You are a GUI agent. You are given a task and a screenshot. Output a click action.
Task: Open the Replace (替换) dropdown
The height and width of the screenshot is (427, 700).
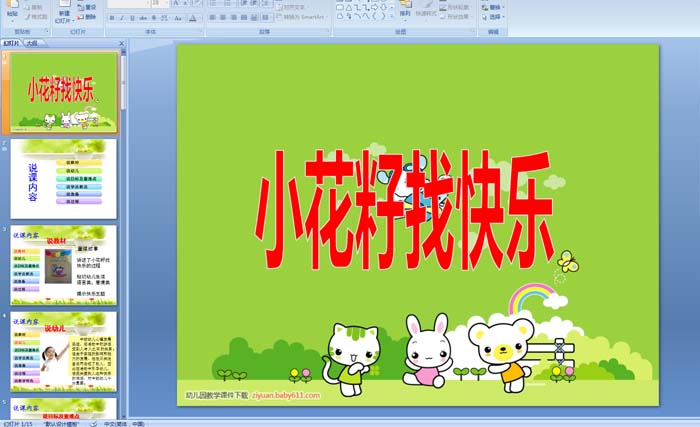tap(493, 7)
